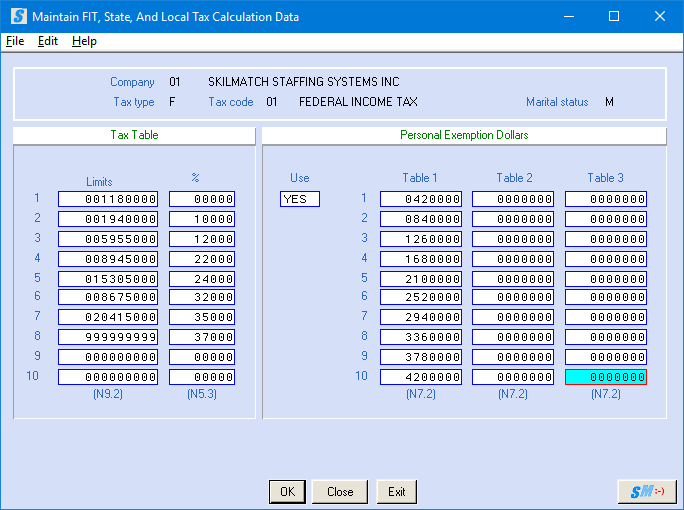684x510 pixels.
Task: Click Table 1 row 10 field 4200000
Action: [420, 377]
